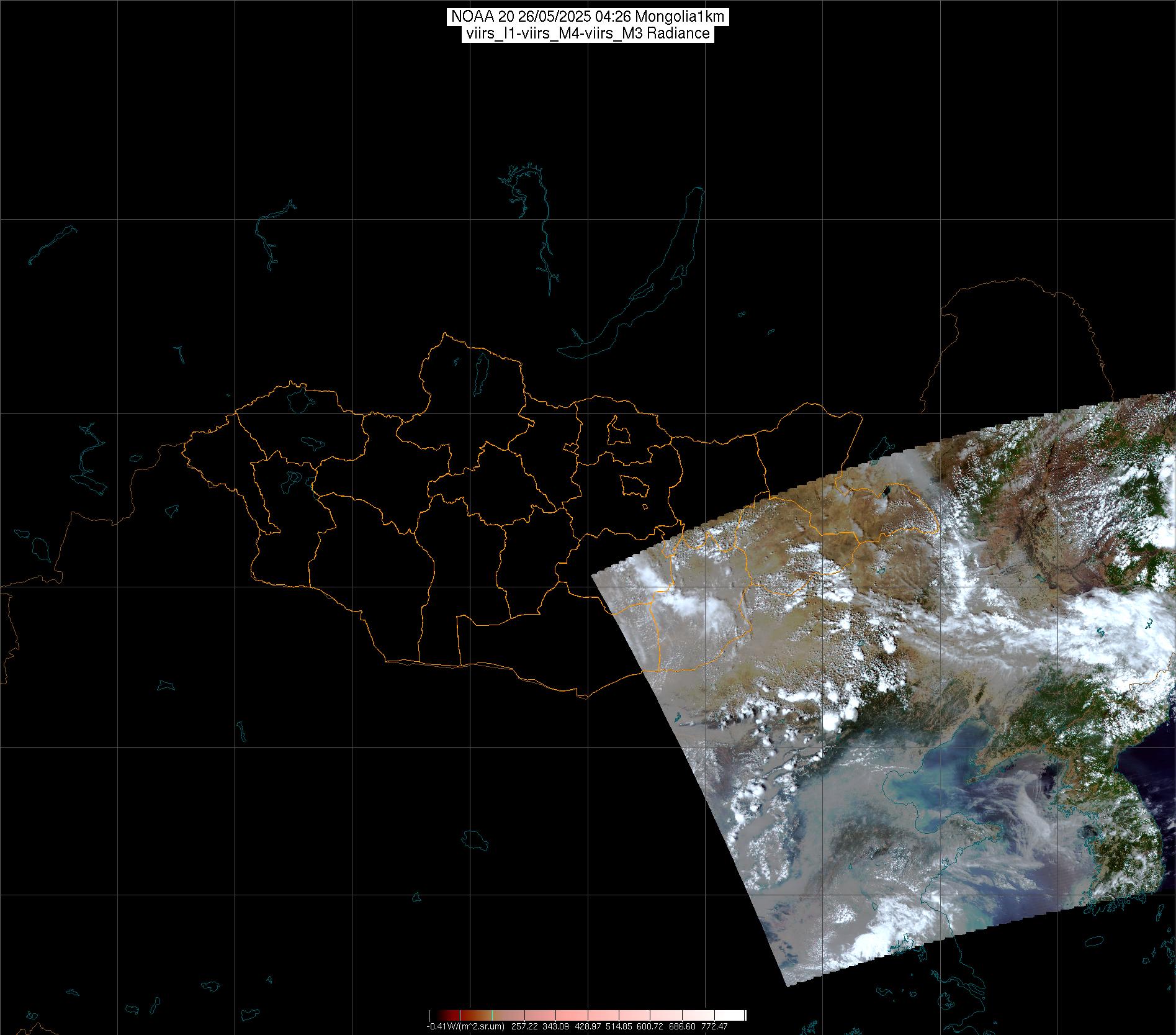Select the 772.47 colorbar value label

point(714,1026)
